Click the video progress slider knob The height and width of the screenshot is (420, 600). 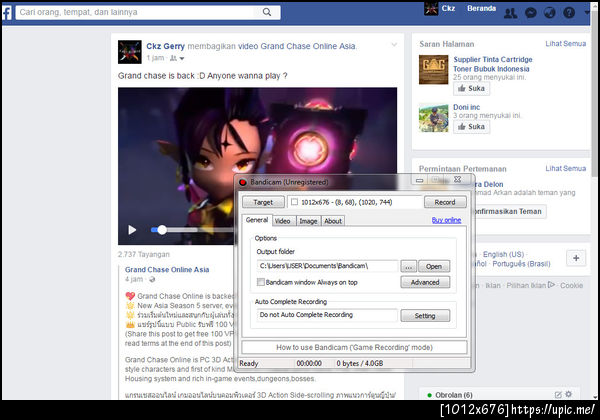162,230
